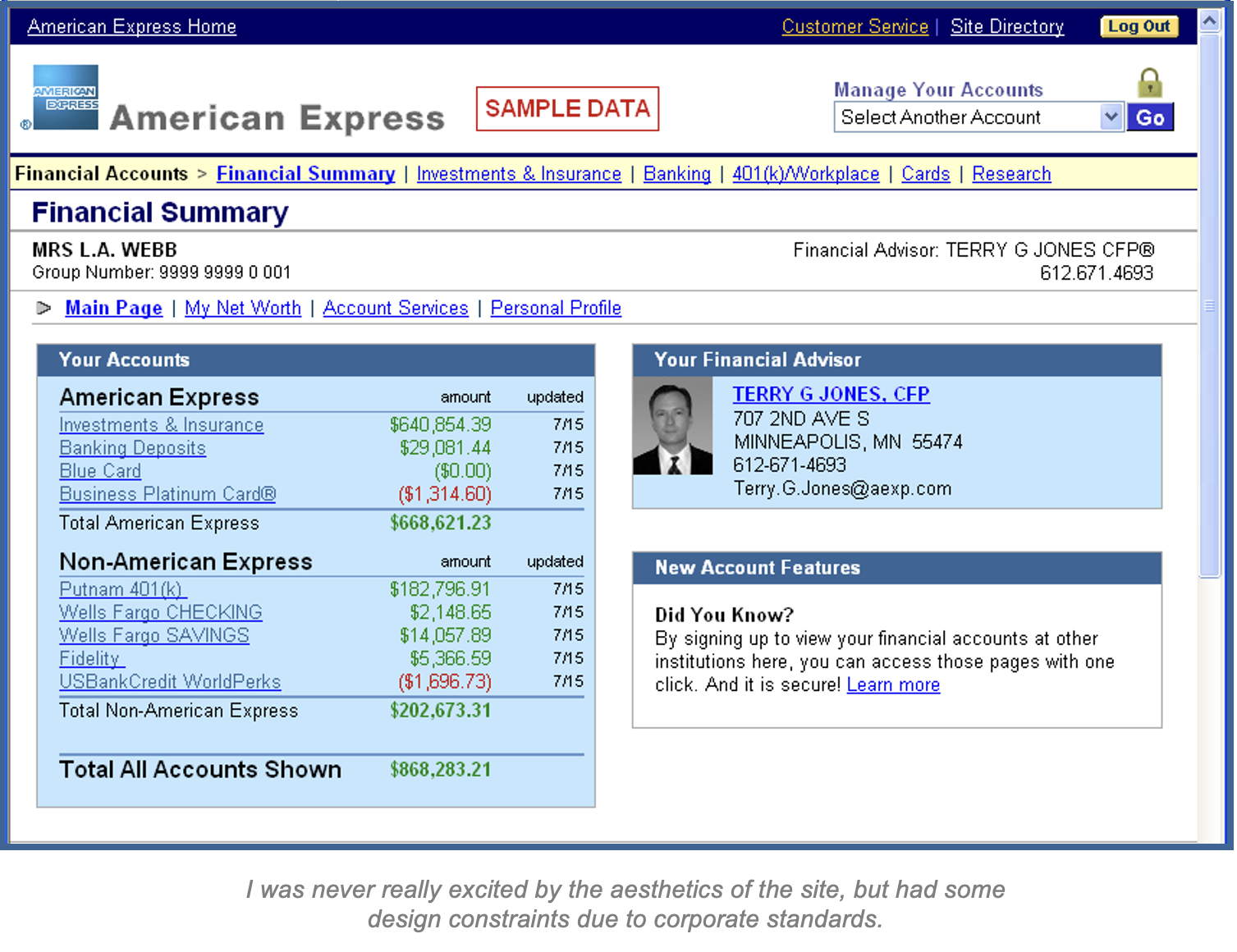
Task: Open the Fidelity account
Action: [92, 658]
